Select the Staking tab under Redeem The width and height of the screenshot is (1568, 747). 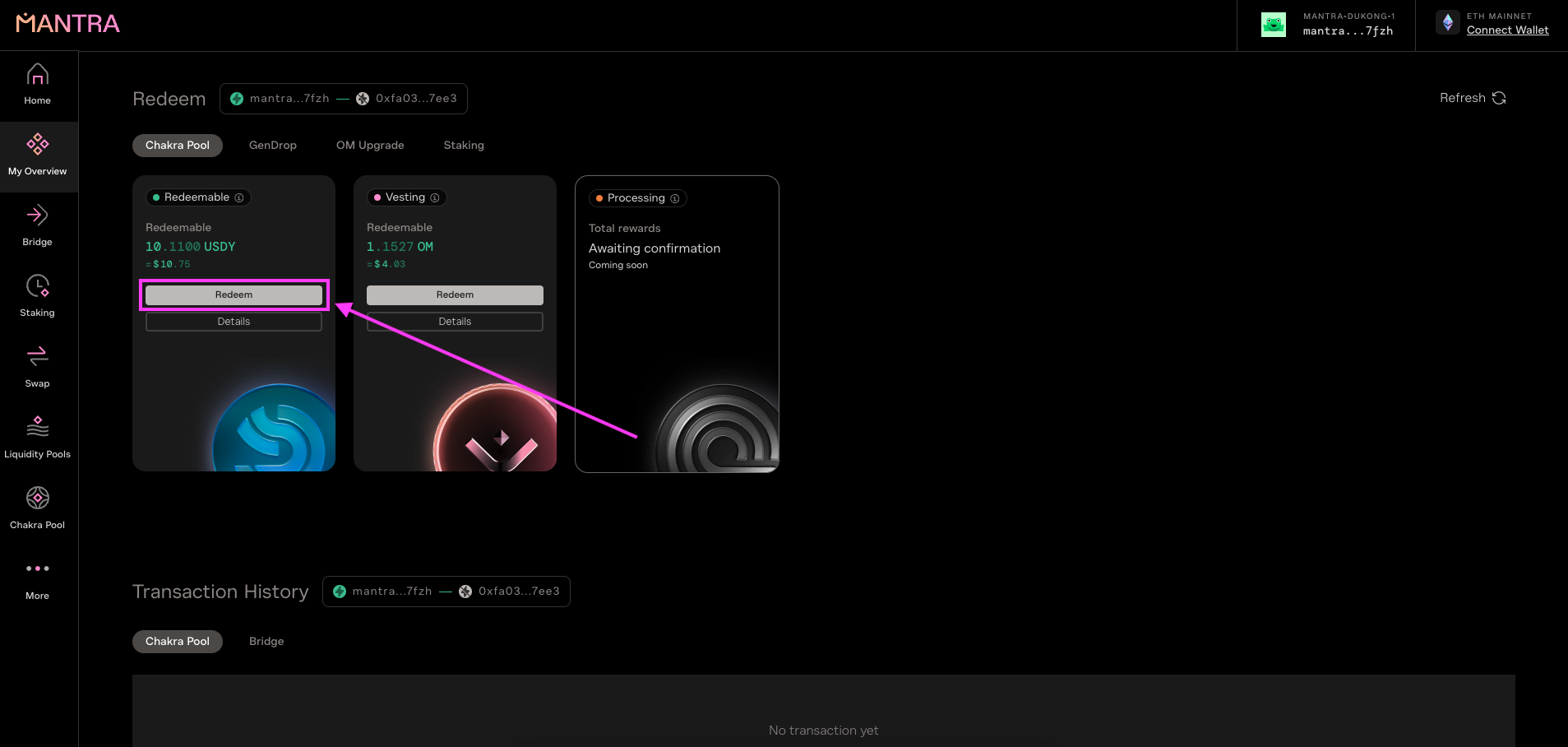click(464, 146)
